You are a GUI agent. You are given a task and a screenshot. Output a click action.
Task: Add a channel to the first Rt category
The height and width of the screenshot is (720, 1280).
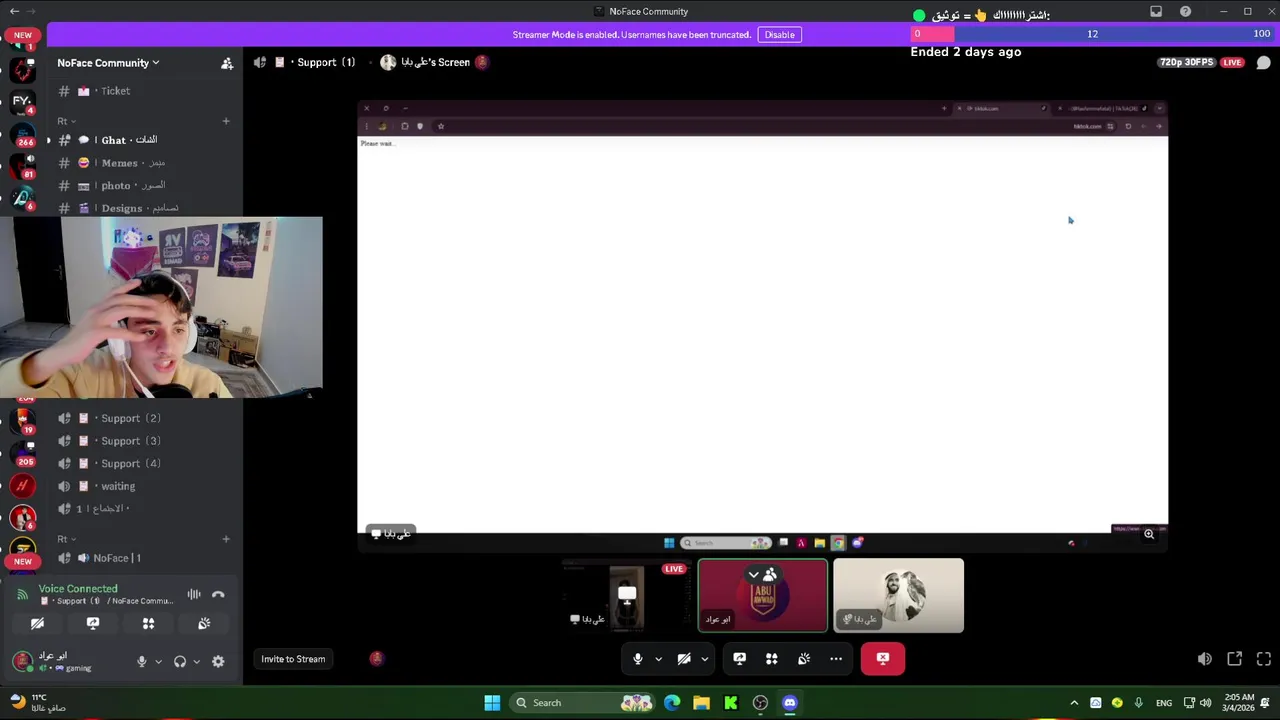(226, 121)
